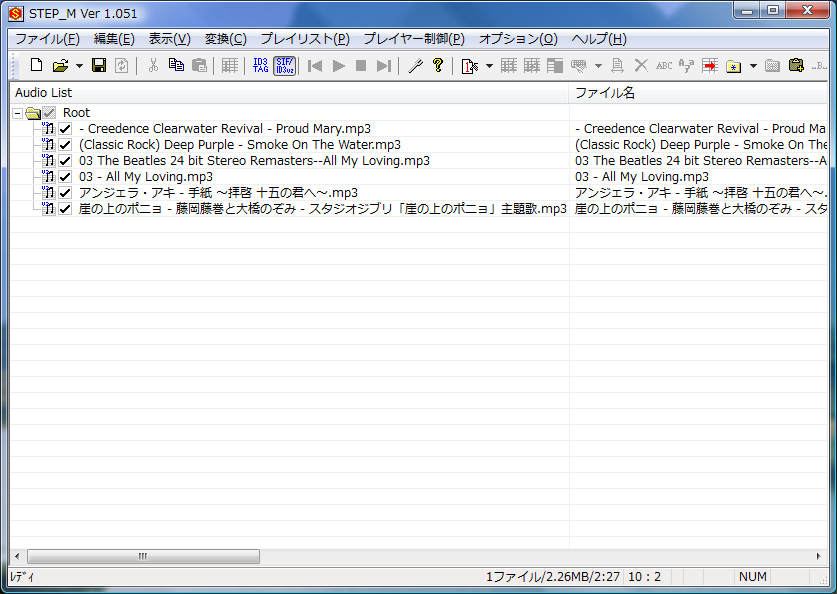Open the プレイリスト(P) menu
This screenshot has width=837, height=594.
(x=305, y=39)
